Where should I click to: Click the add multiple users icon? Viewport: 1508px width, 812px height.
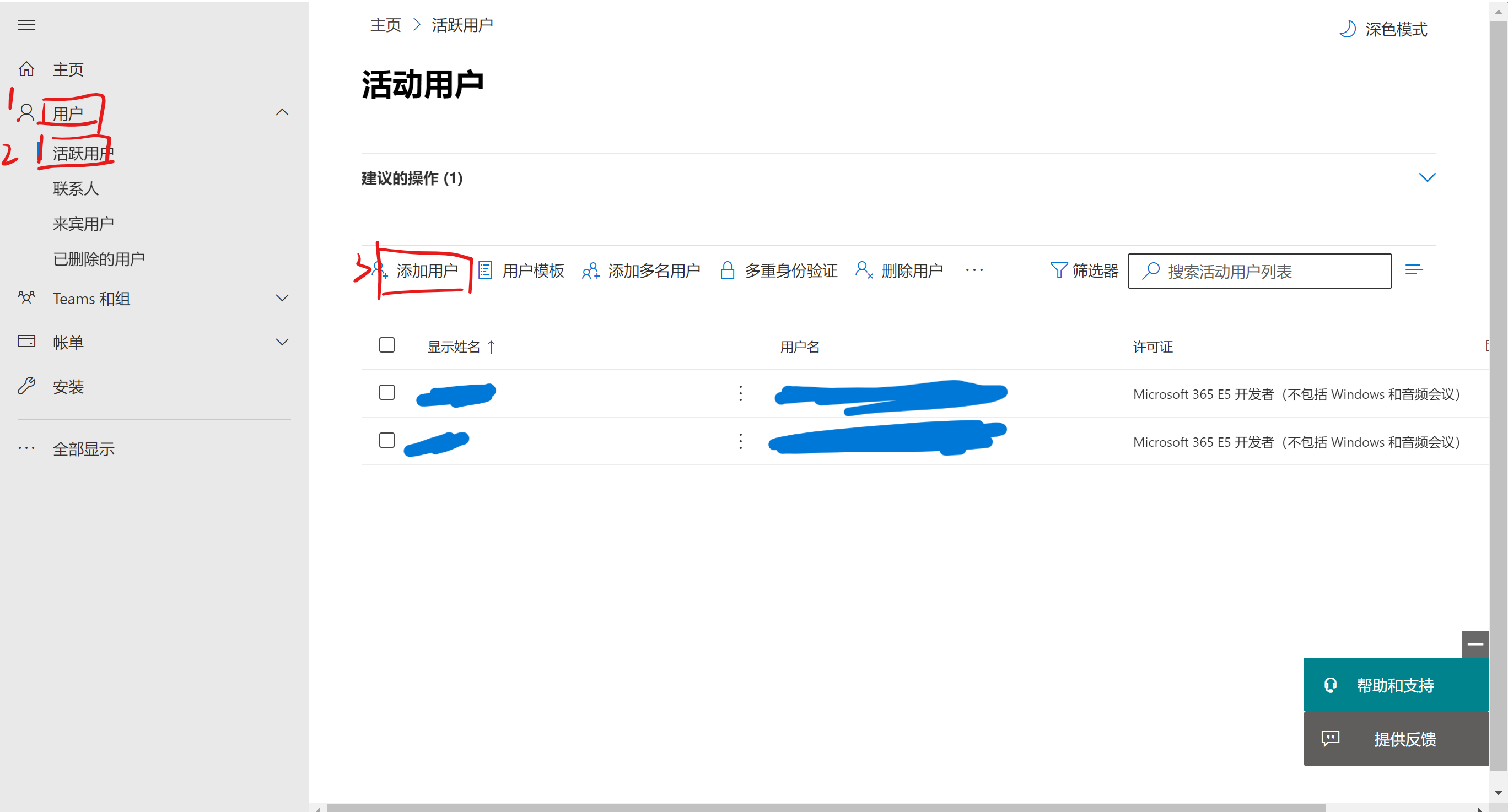[590, 270]
